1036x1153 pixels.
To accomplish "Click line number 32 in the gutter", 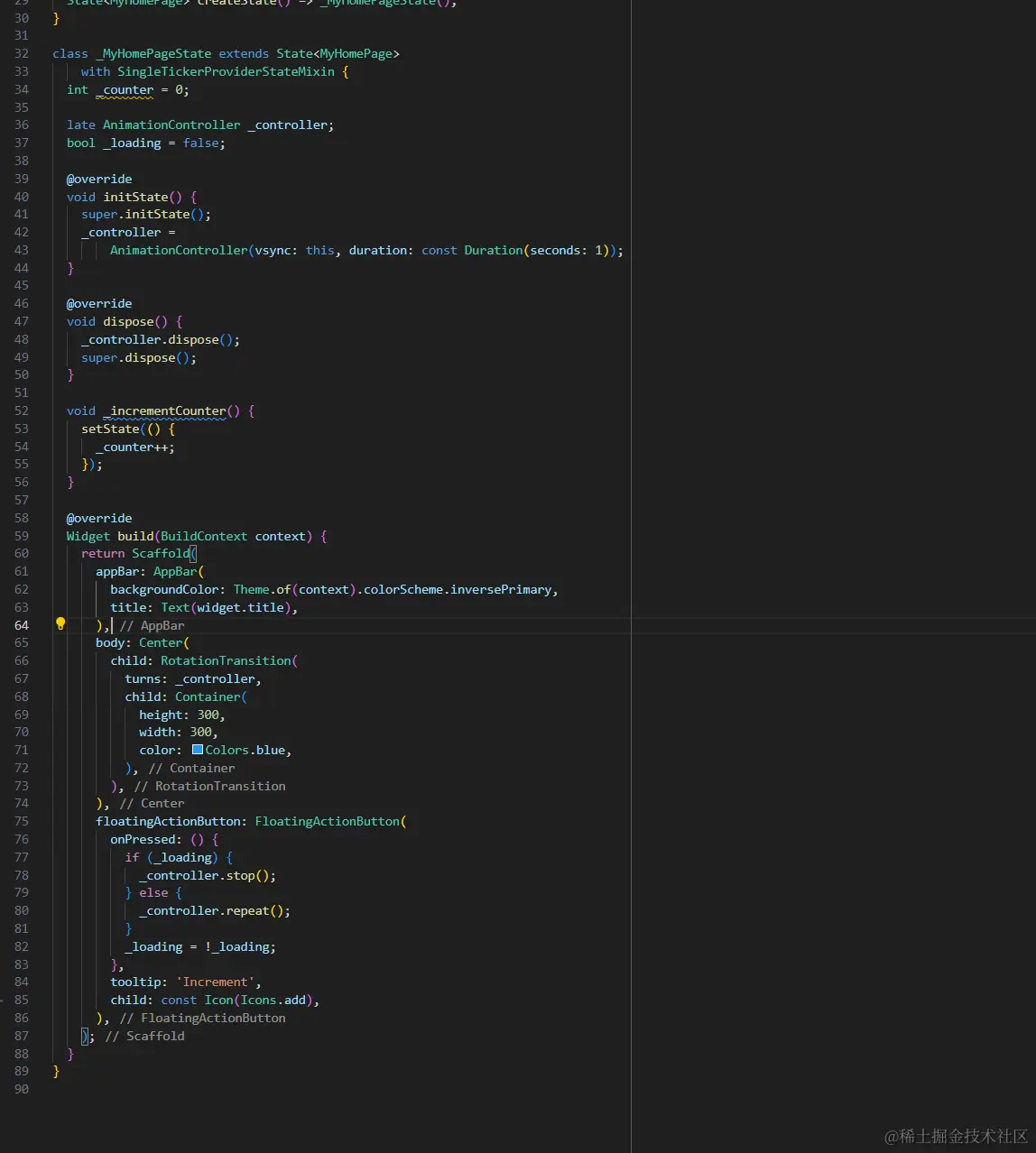I will click(x=22, y=53).
